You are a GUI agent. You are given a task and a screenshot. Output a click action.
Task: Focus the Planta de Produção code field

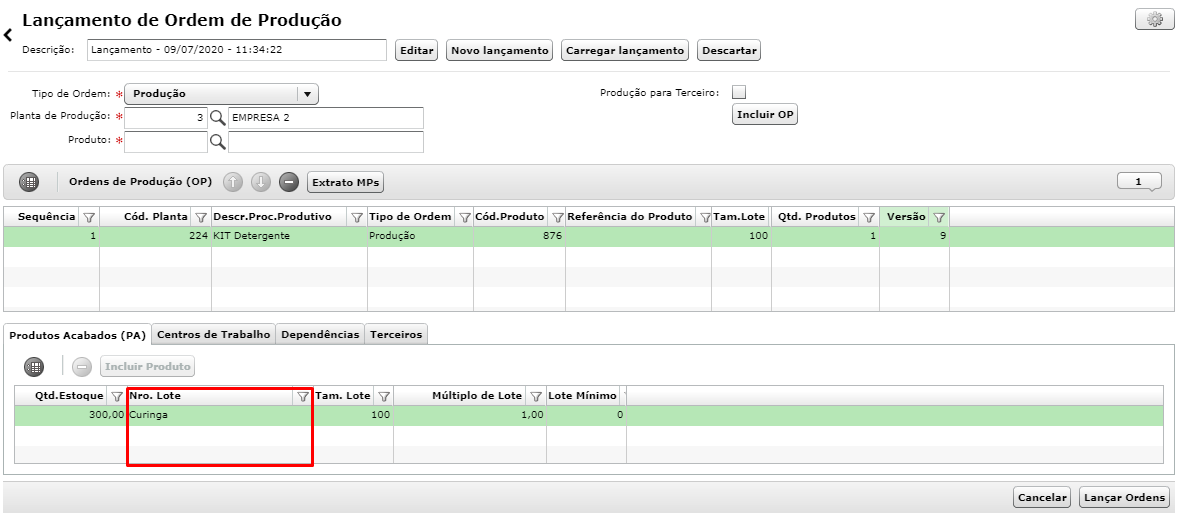(166, 118)
